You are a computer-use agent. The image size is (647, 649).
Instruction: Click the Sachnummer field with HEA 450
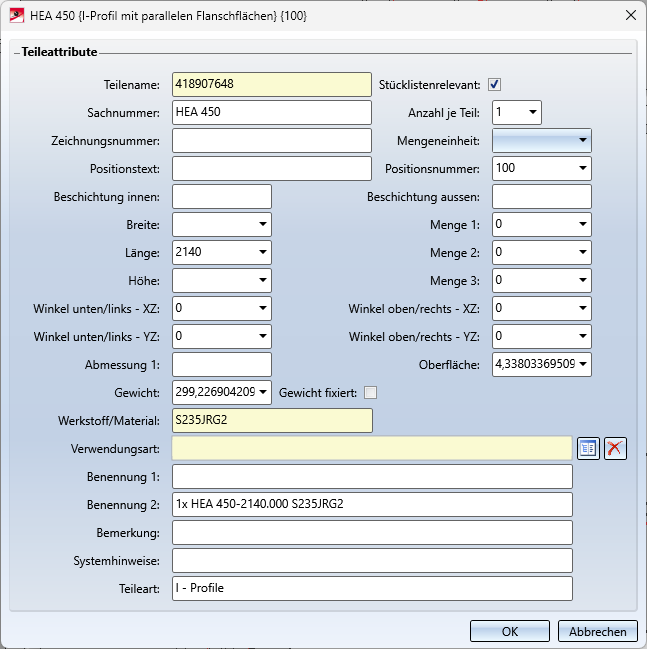(x=272, y=112)
